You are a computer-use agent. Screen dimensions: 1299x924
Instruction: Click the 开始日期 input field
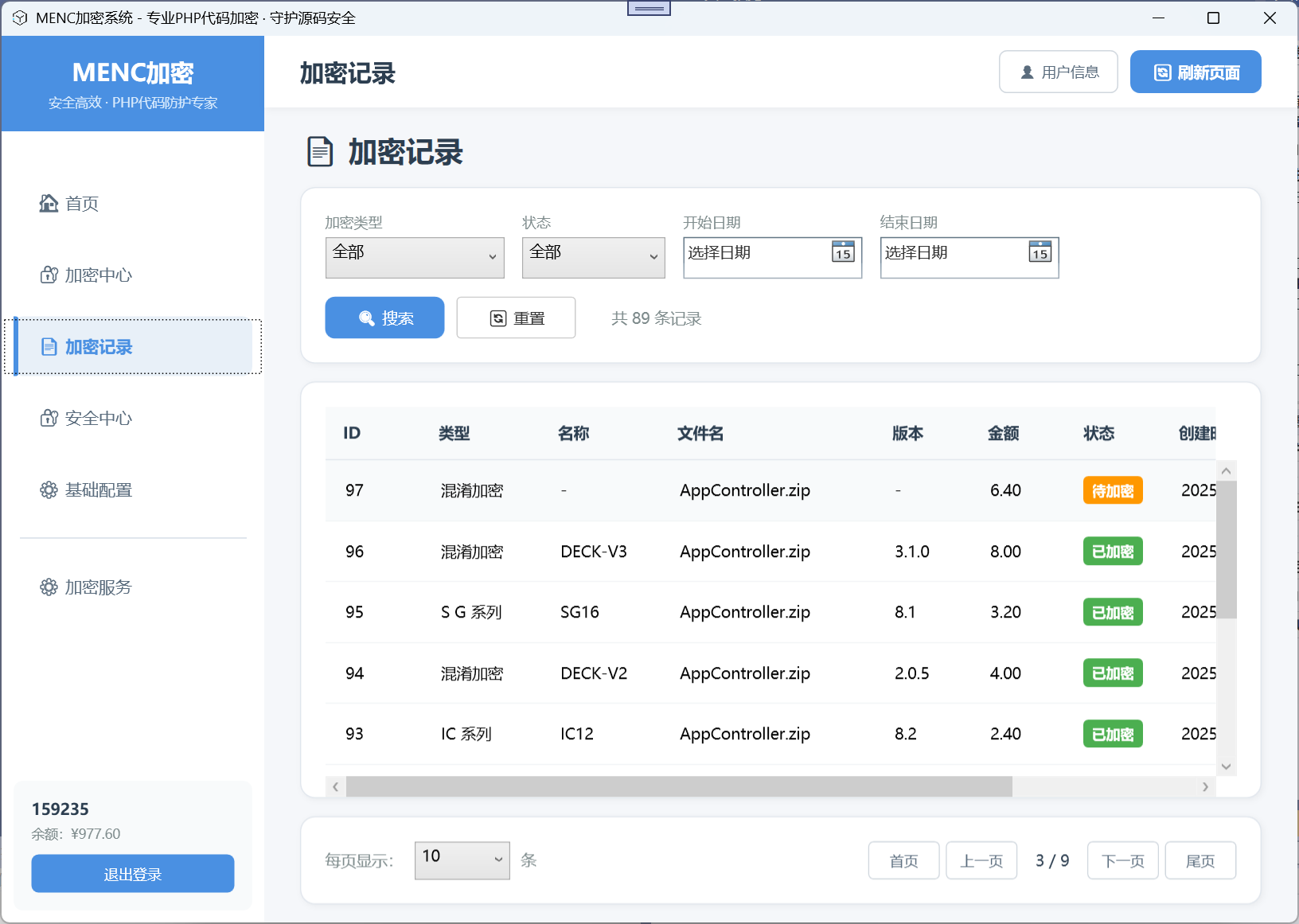click(x=756, y=253)
